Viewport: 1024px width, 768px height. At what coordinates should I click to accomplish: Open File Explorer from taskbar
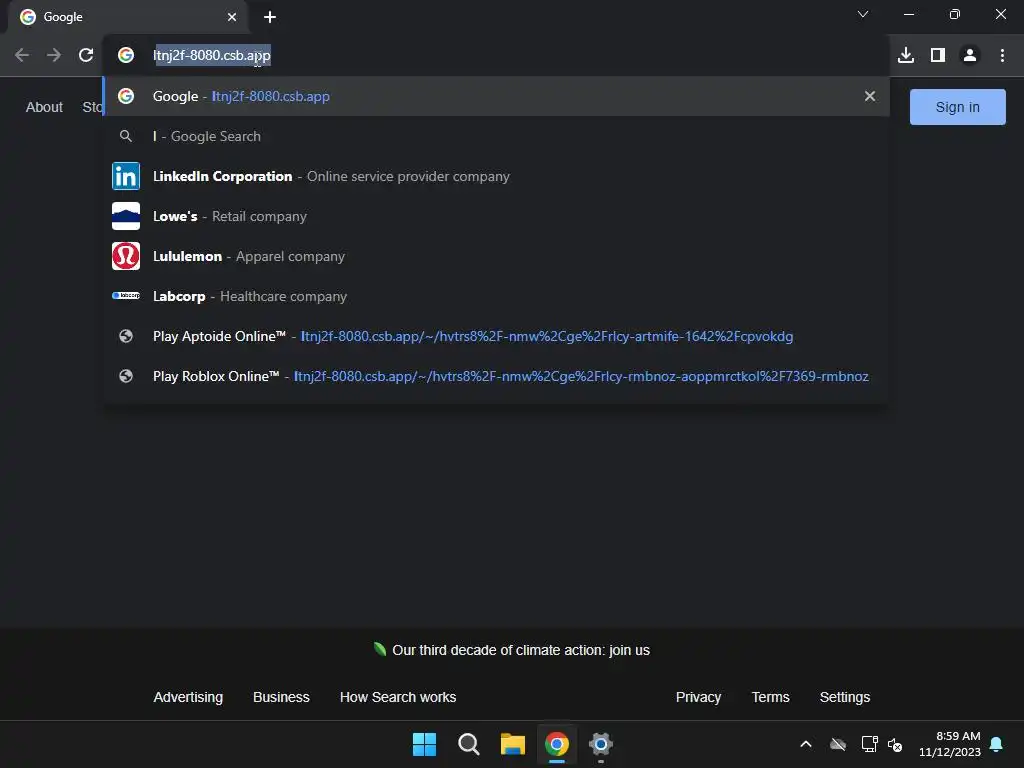click(x=513, y=744)
